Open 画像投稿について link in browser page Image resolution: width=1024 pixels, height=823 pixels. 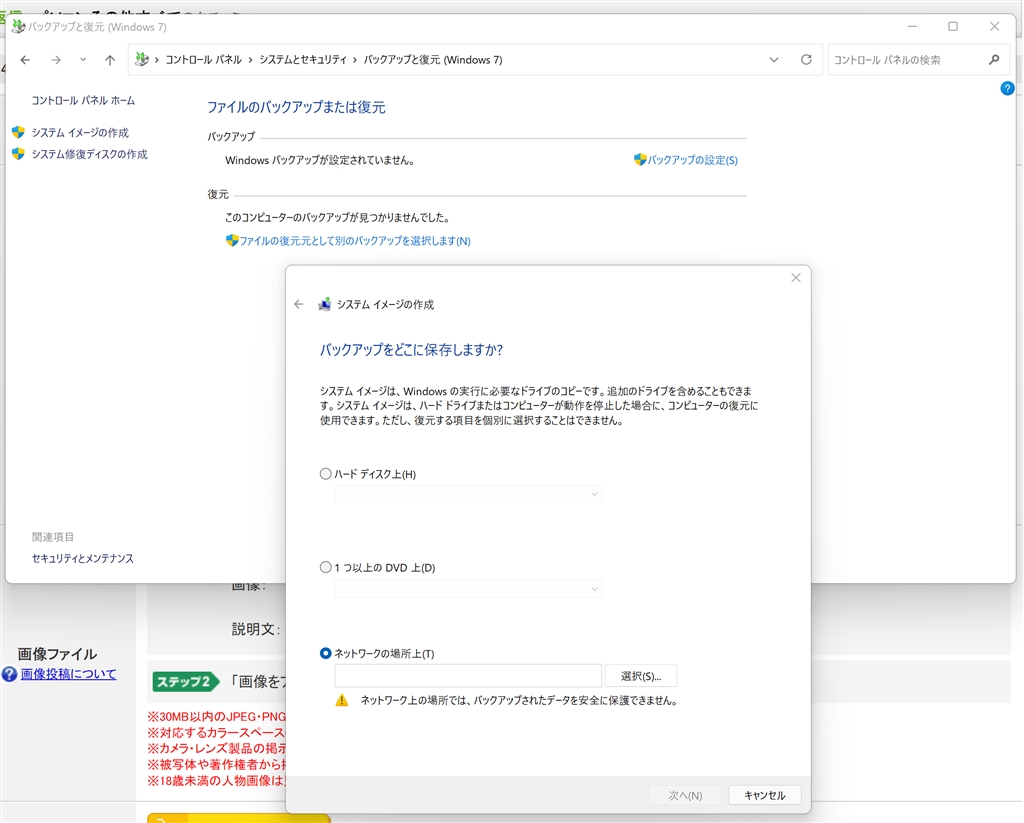pyautogui.click(x=68, y=674)
